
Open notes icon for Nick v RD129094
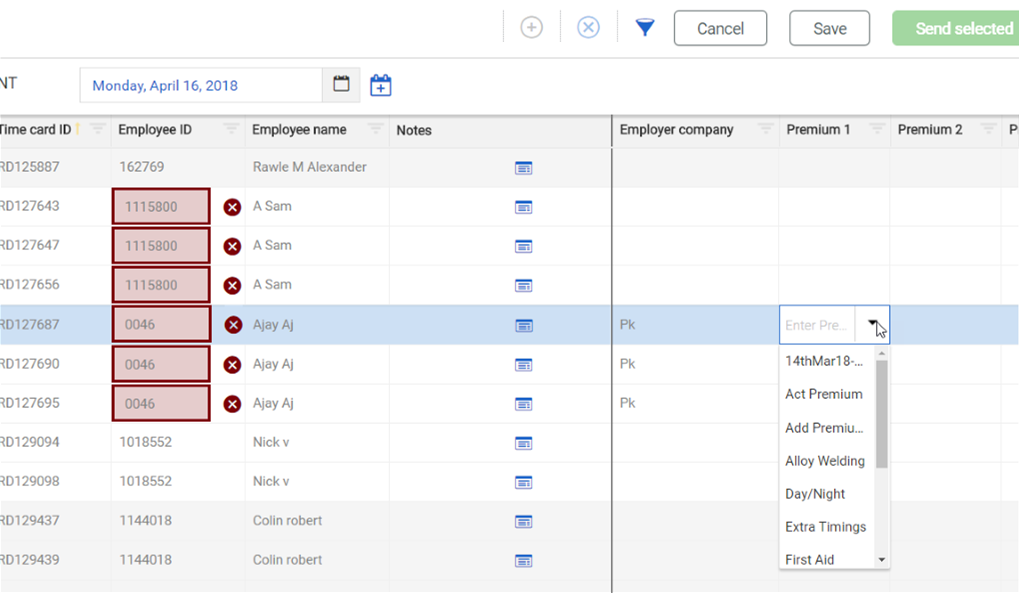tap(523, 443)
